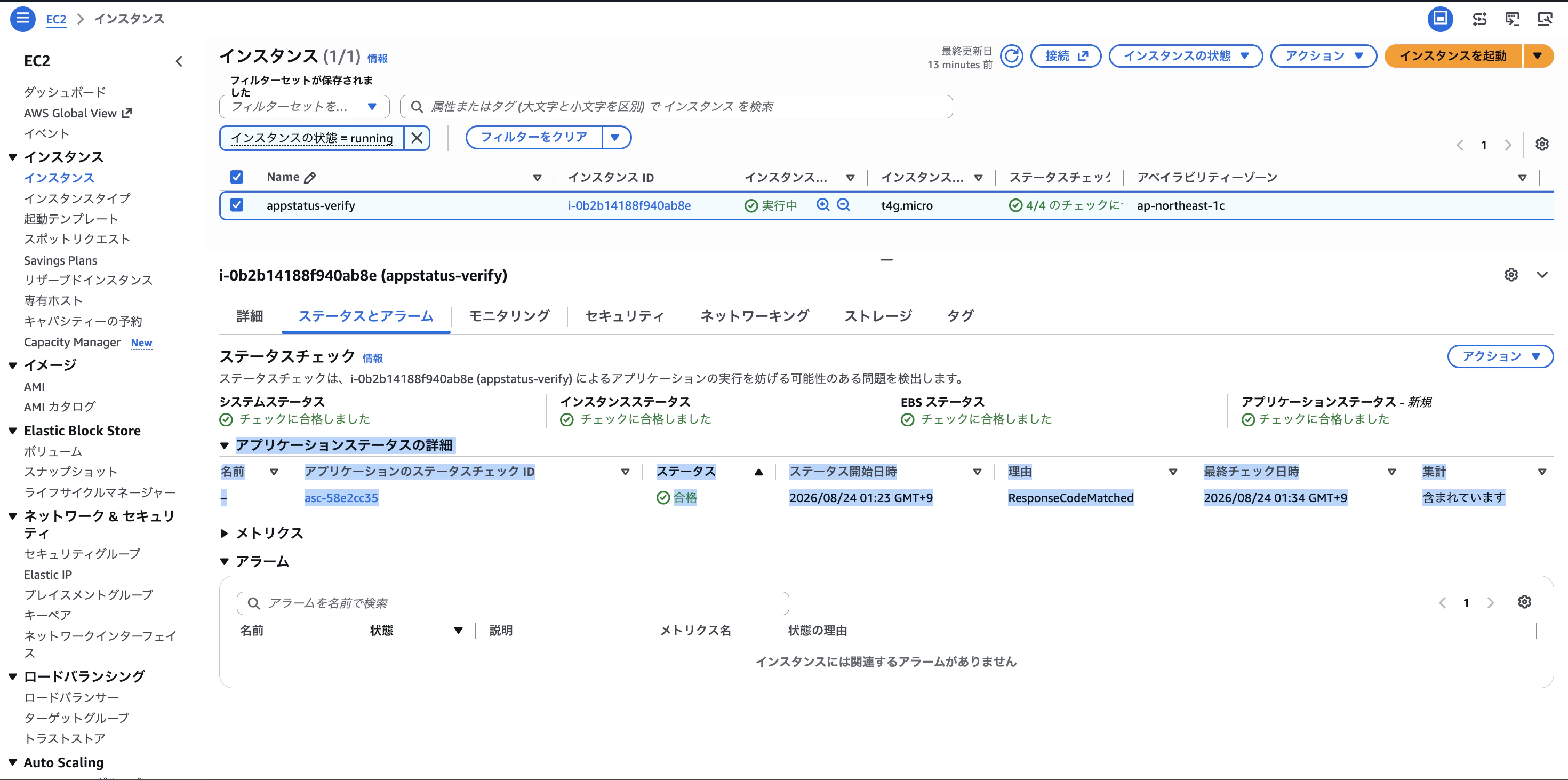Open the フィルターセット dropdown
The height and width of the screenshot is (780, 1568).
click(x=305, y=107)
